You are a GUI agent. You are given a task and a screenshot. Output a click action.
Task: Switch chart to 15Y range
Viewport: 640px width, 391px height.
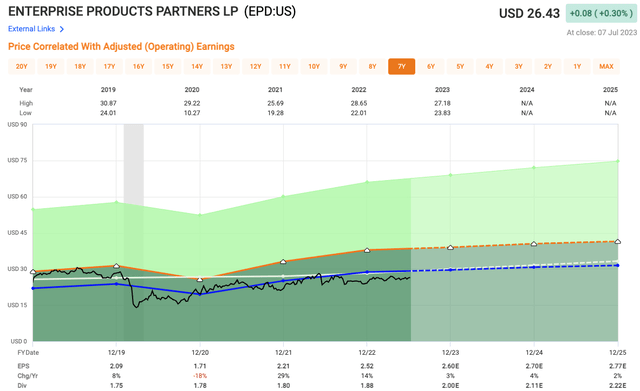click(168, 67)
